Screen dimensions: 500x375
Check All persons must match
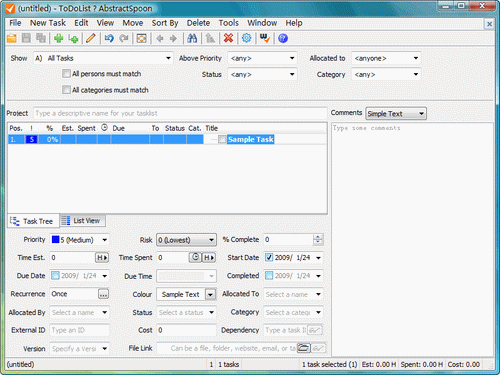point(66,74)
